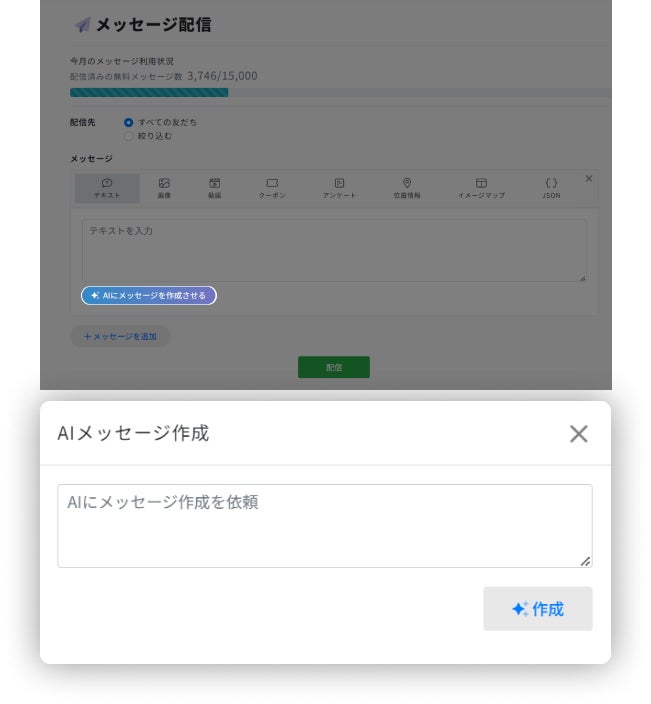Image resolution: width=651 pixels, height=704 pixels.
Task: Pick the イメージマップ image map icon
Action: 481,184
